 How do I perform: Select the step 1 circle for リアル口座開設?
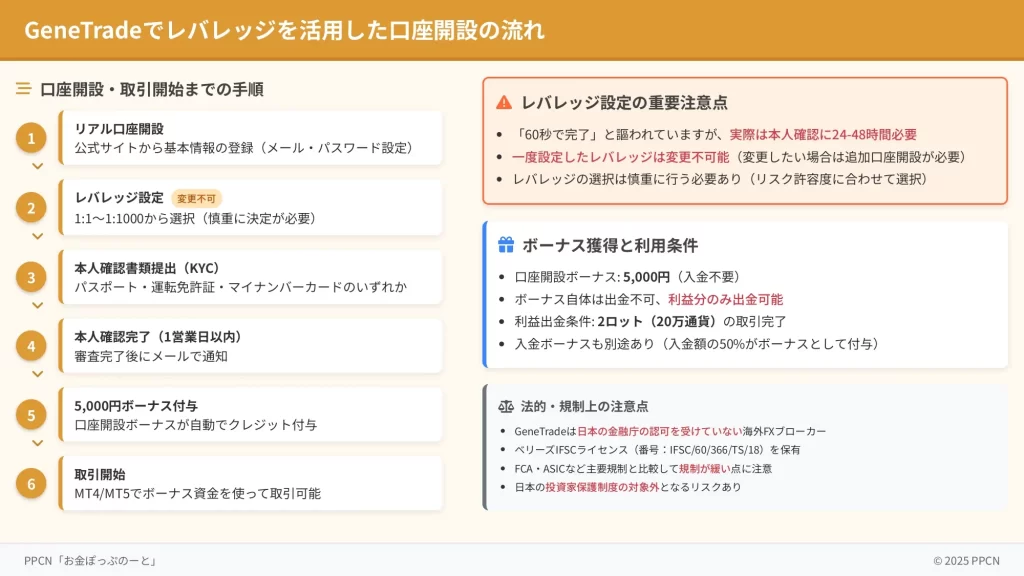pos(31,138)
